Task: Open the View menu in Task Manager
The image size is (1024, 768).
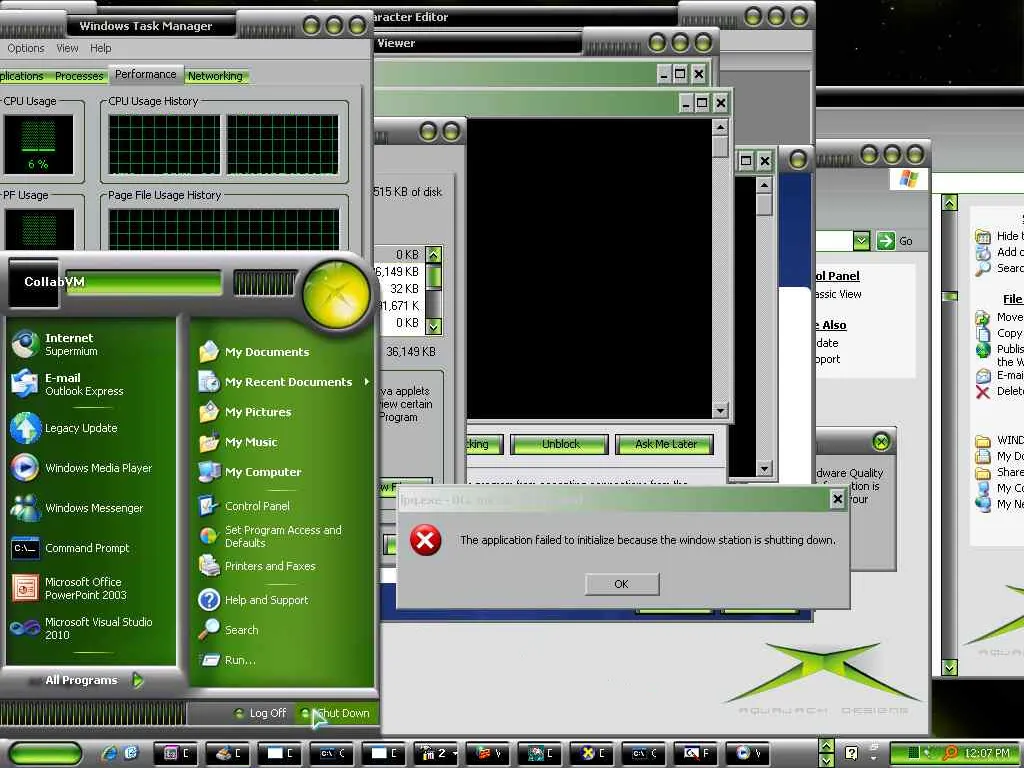Action: pyautogui.click(x=67, y=48)
